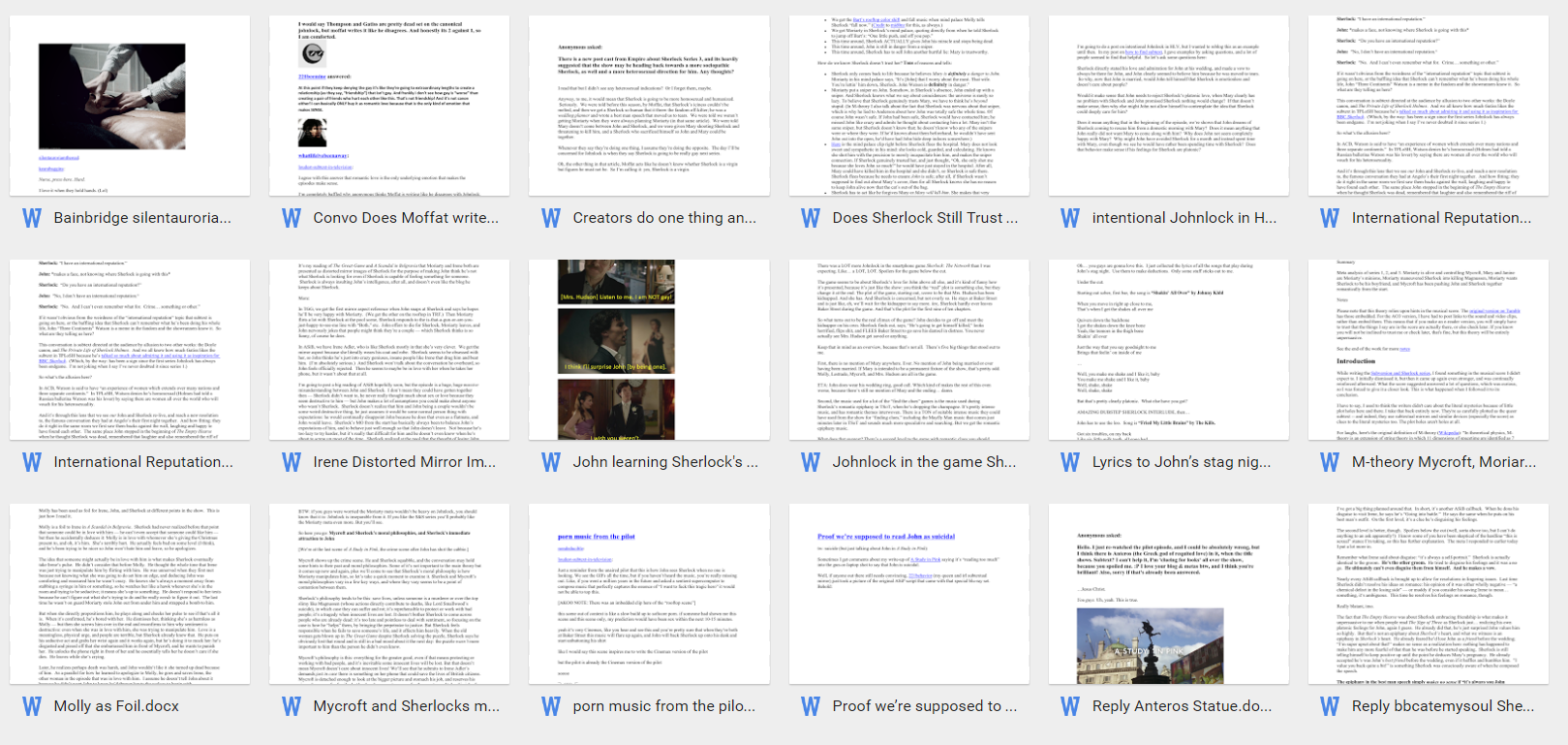Open the Molly as Foil.docx preview thumbnail
The height and width of the screenshot is (745, 1568).
coord(130,594)
